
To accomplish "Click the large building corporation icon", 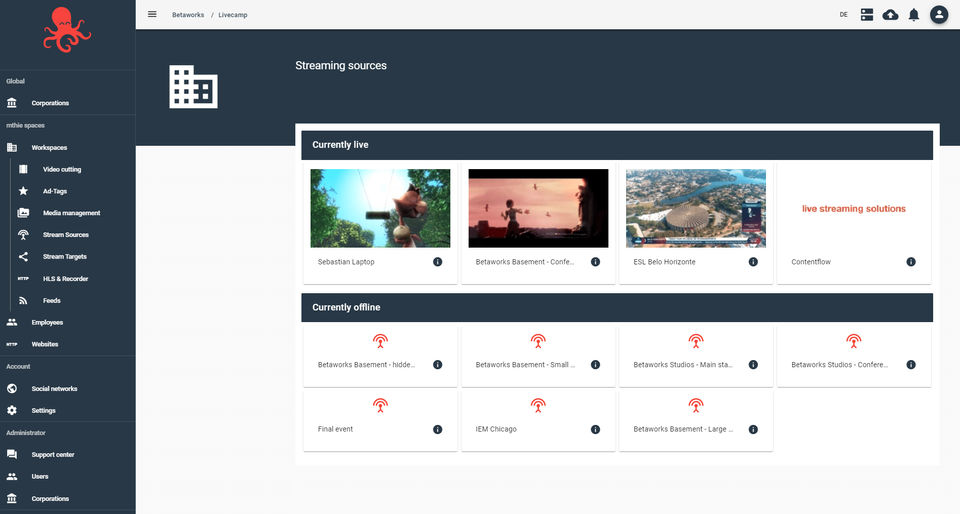I will 193,87.
